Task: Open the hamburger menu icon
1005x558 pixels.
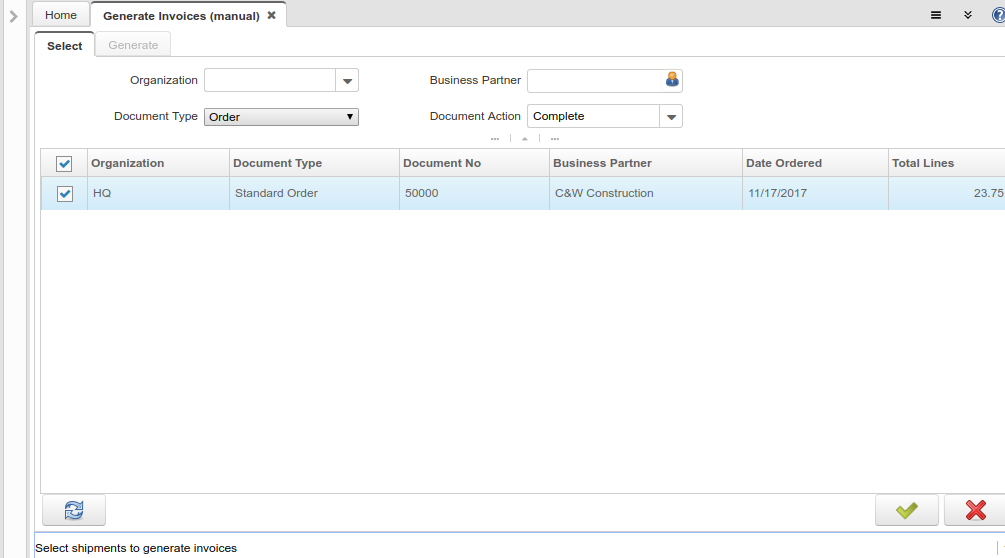Action: point(936,15)
